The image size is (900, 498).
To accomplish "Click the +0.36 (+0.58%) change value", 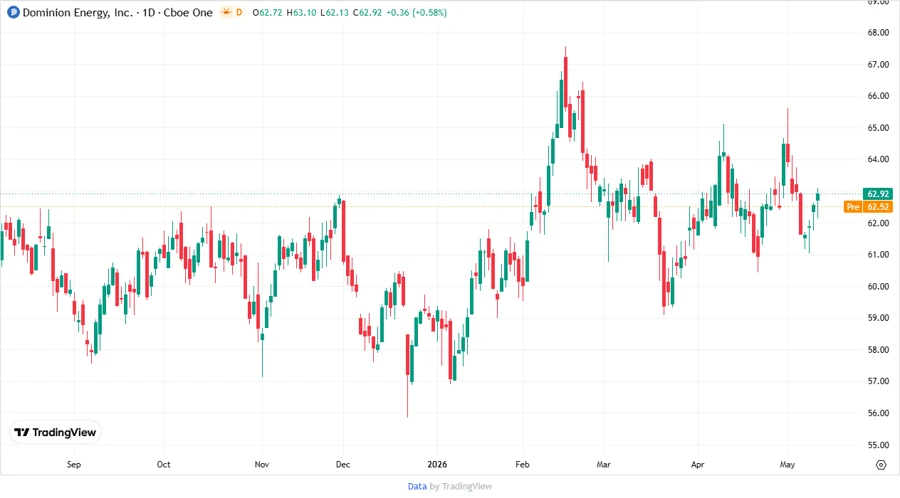I will click(x=417, y=12).
